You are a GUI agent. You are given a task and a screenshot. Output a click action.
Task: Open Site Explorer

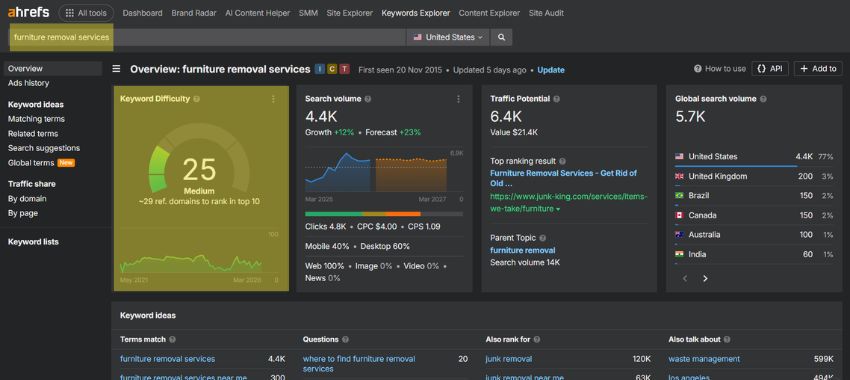(349, 13)
